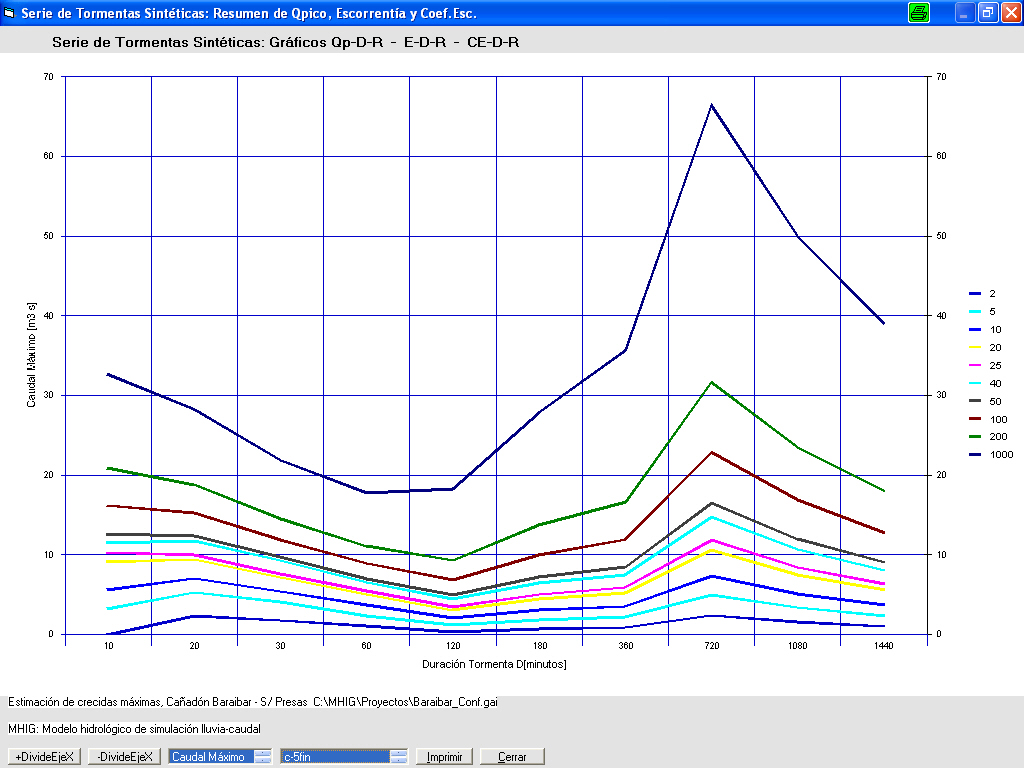Click dark red legend swatch for series 100
The image size is (1024, 768).
[975, 419]
